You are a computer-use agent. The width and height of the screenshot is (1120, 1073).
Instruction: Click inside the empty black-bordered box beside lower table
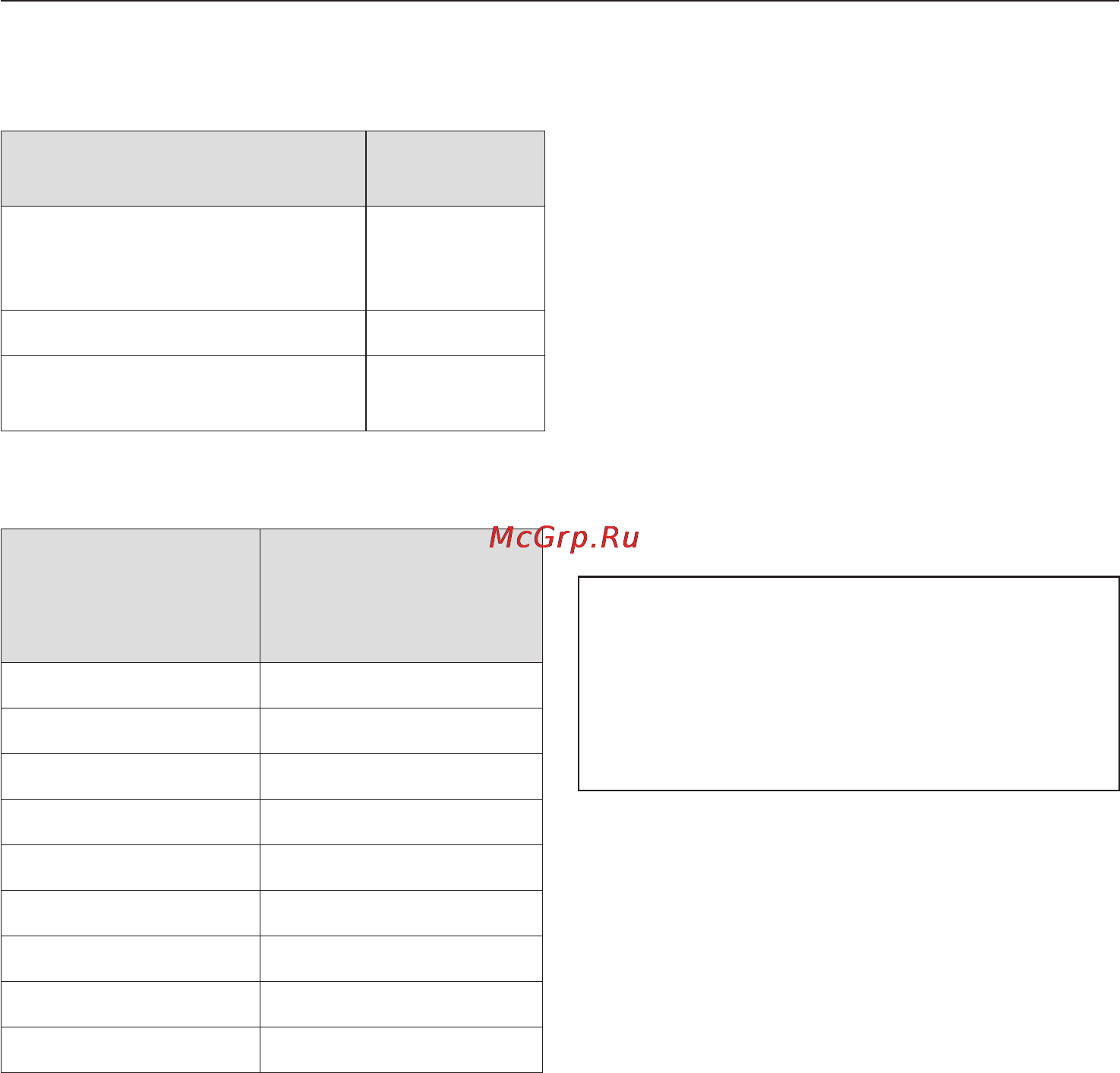(x=849, y=683)
